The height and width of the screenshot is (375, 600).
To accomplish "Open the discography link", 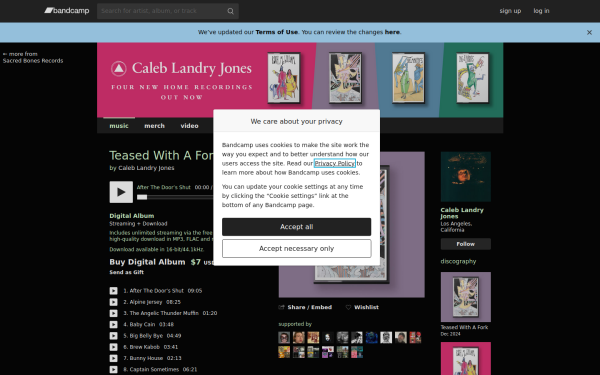I will click(x=458, y=261).
